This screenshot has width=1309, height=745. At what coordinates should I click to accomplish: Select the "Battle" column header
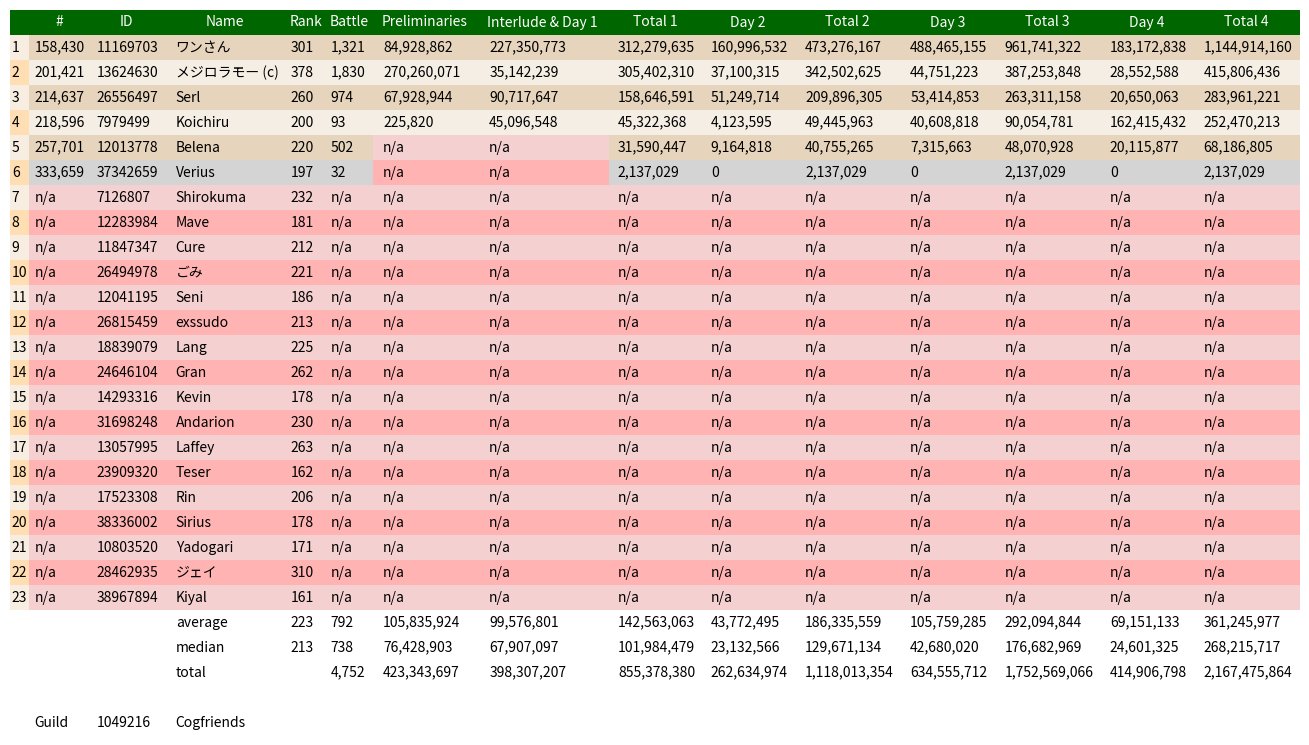[x=349, y=21]
